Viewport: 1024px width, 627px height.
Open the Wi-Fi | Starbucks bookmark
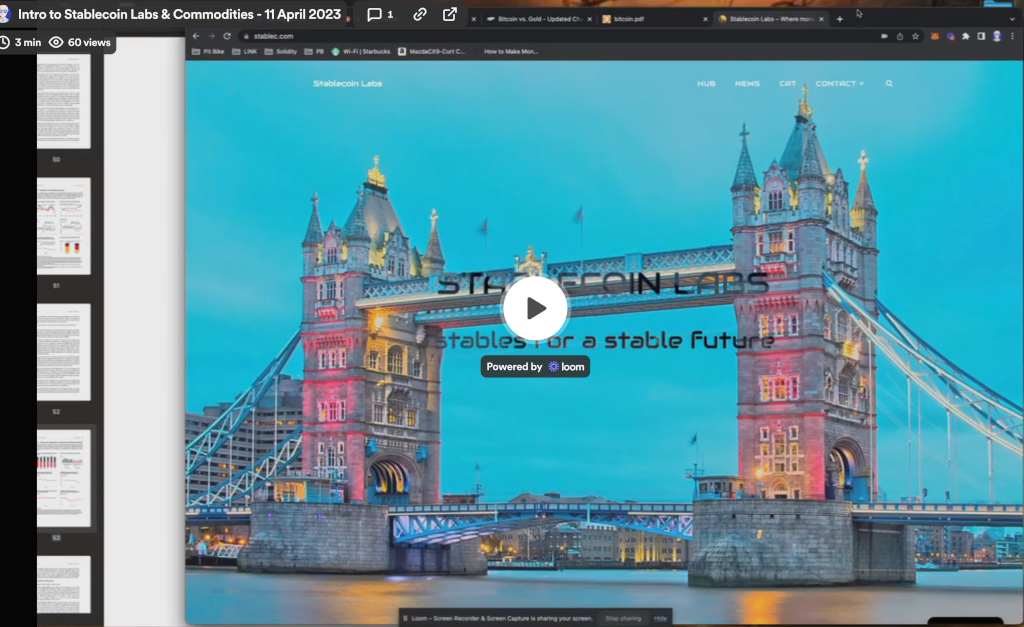[361, 51]
